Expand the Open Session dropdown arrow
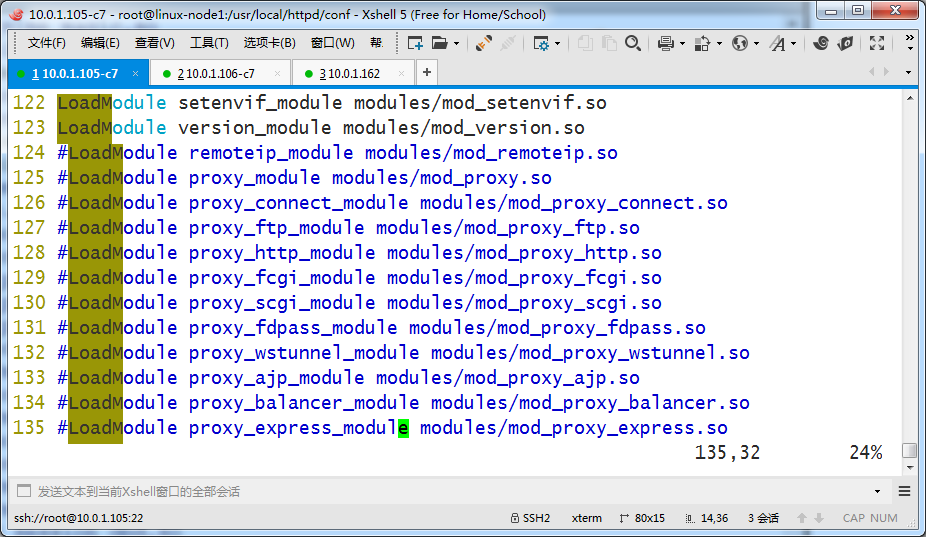The height and width of the screenshot is (537, 926). tap(456, 43)
